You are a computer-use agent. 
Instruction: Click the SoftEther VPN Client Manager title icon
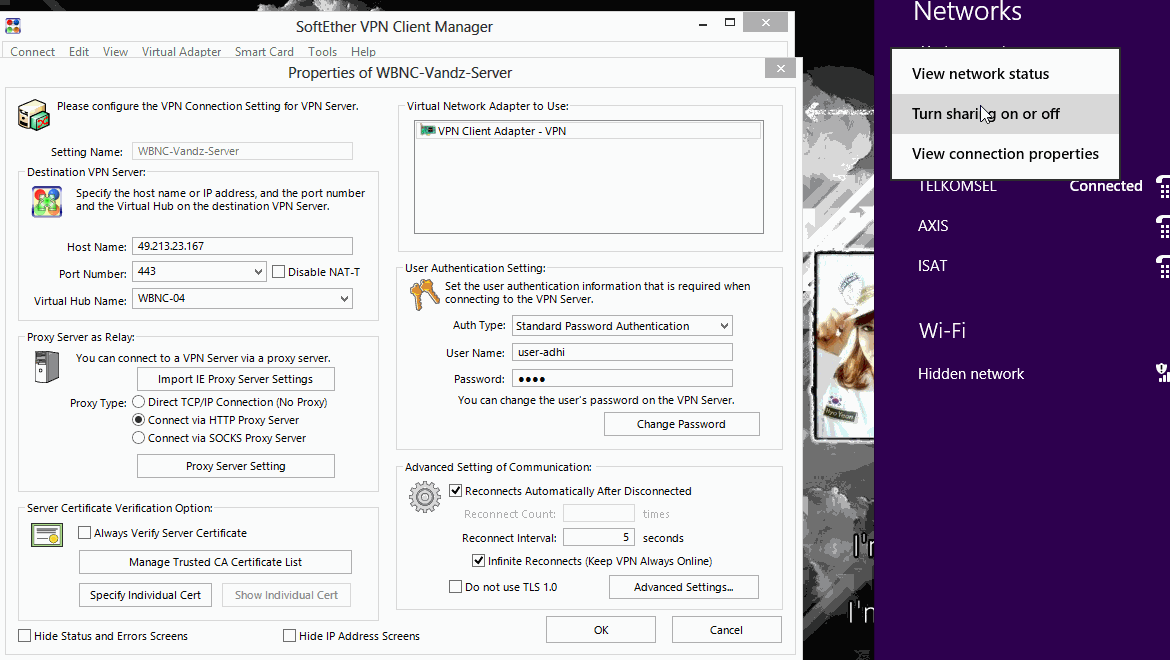[x=13, y=26]
